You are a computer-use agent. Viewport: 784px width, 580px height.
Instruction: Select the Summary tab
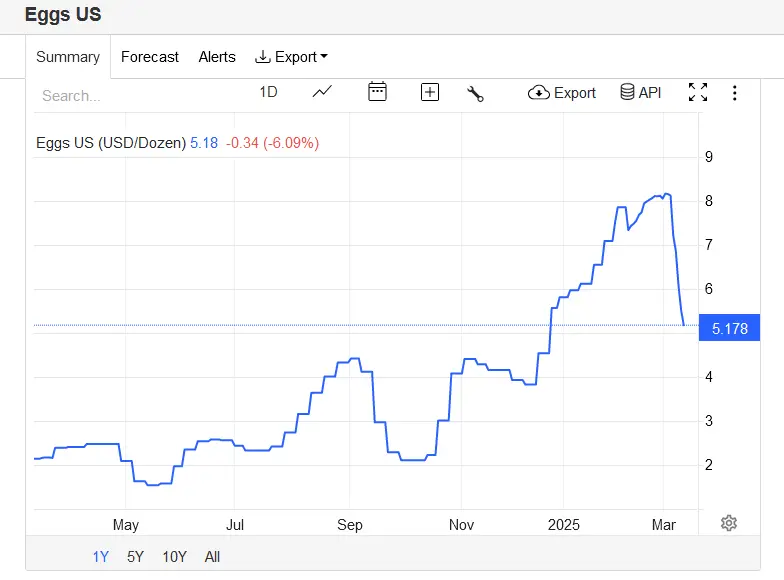(x=68, y=57)
